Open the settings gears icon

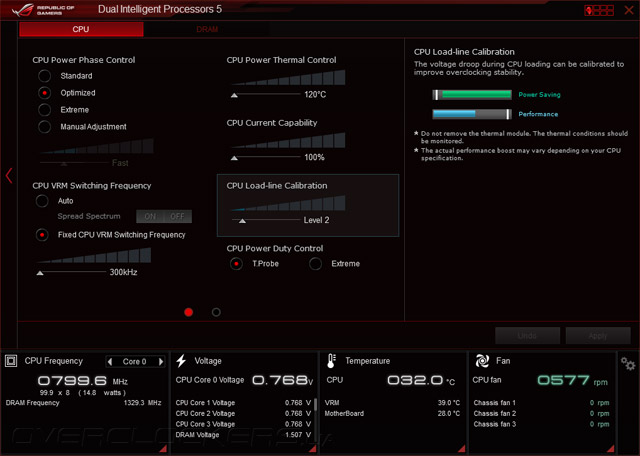click(628, 363)
